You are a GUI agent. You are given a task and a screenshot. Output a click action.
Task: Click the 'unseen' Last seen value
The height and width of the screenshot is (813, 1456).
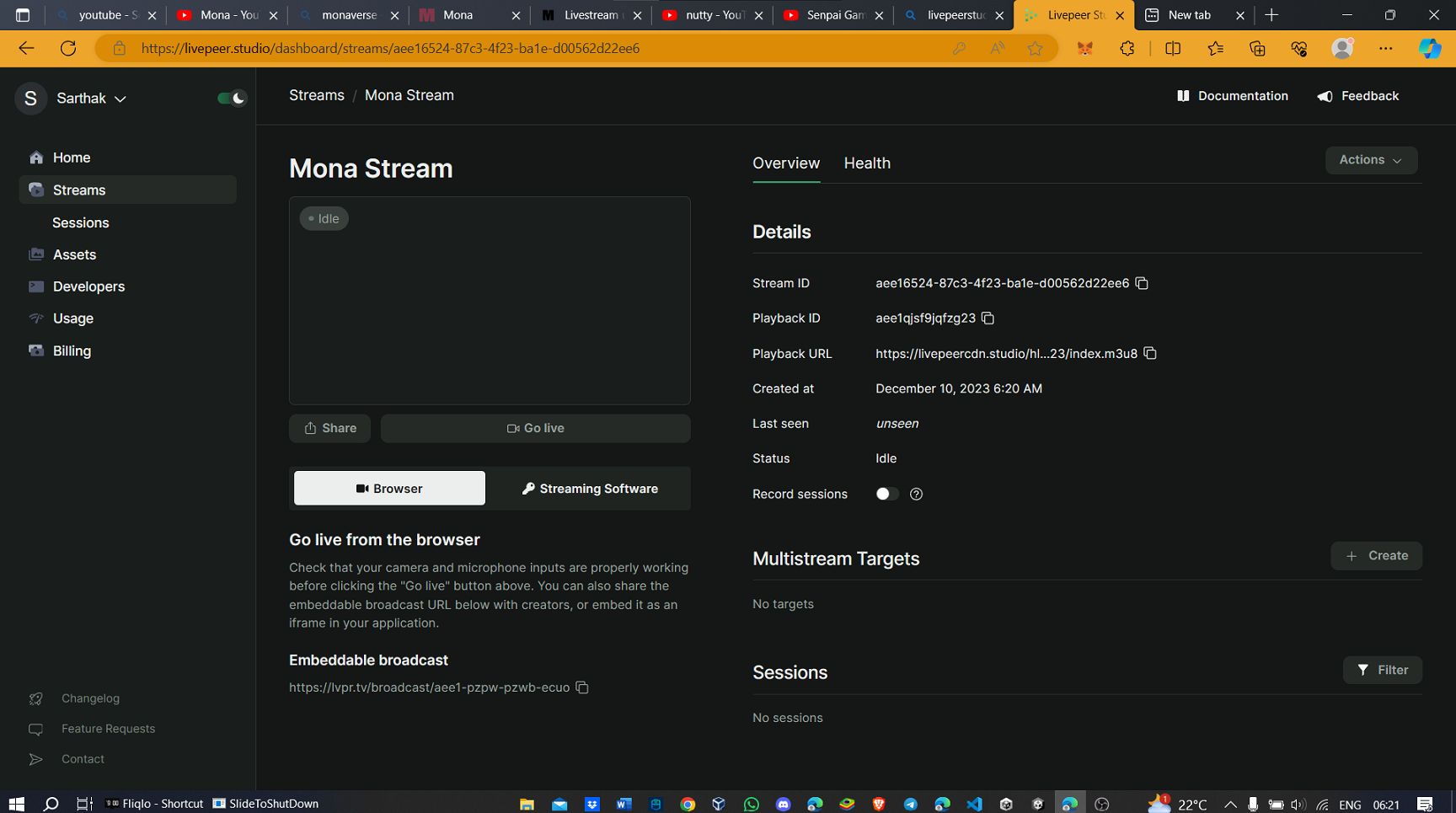pyautogui.click(x=897, y=424)
